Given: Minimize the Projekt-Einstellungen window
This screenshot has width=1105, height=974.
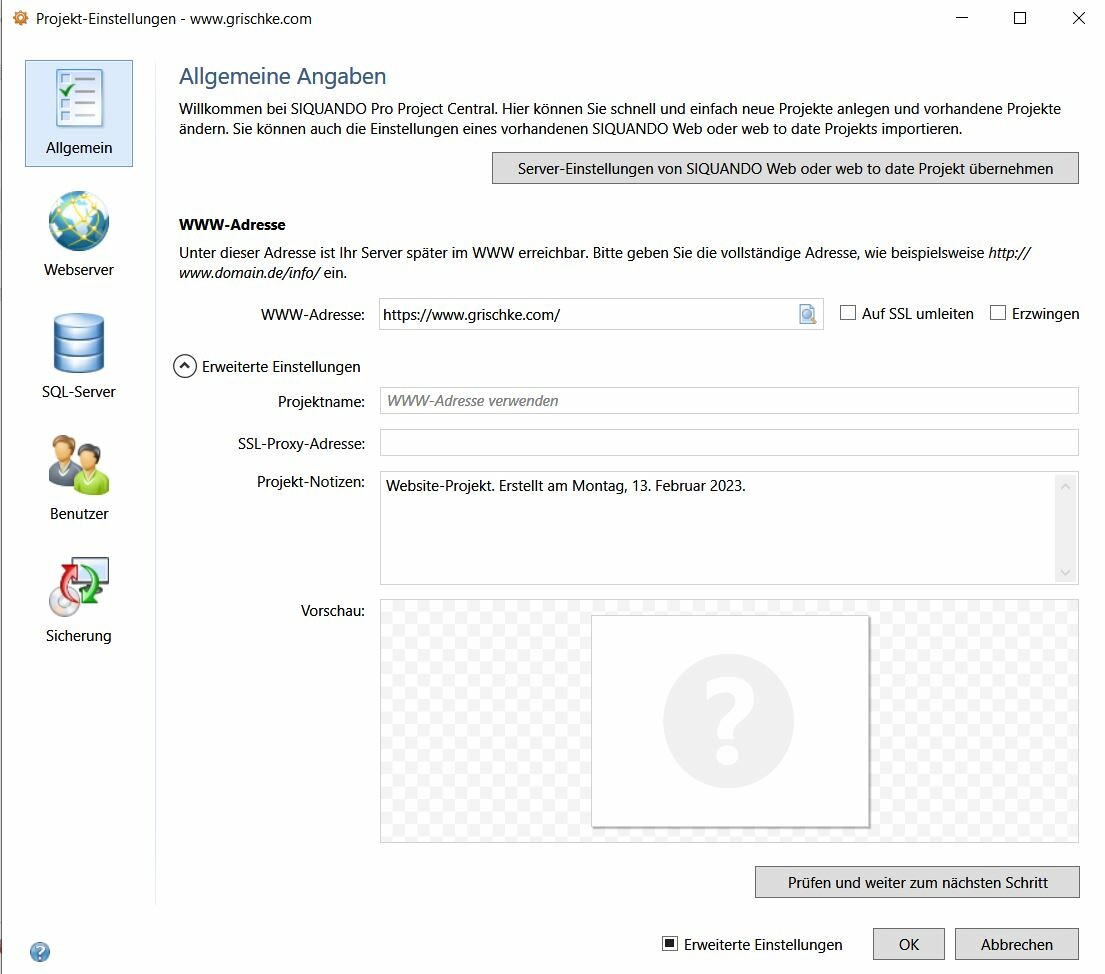Looking at the screenshot, I should [x=962, y=18].
